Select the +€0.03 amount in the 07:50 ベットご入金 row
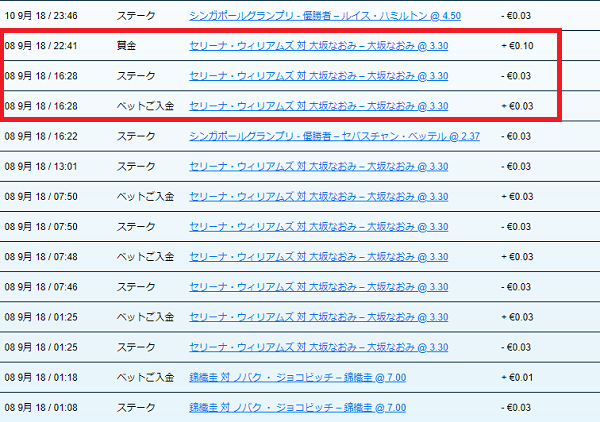Image resolution: width=600 pixels, height=422 pixels. [517, 197]
